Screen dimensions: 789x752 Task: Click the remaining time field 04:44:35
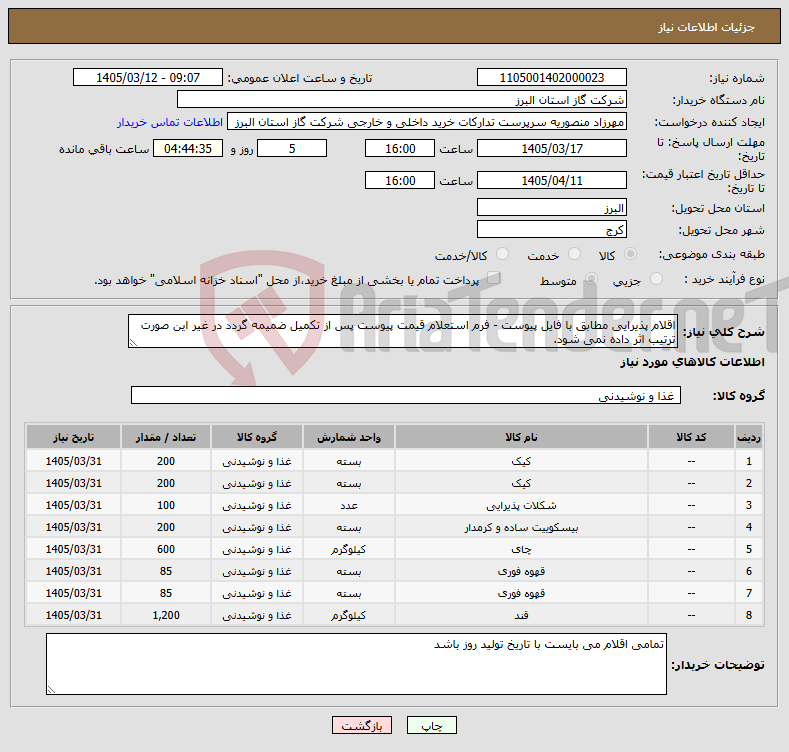[x=188, y=148]
